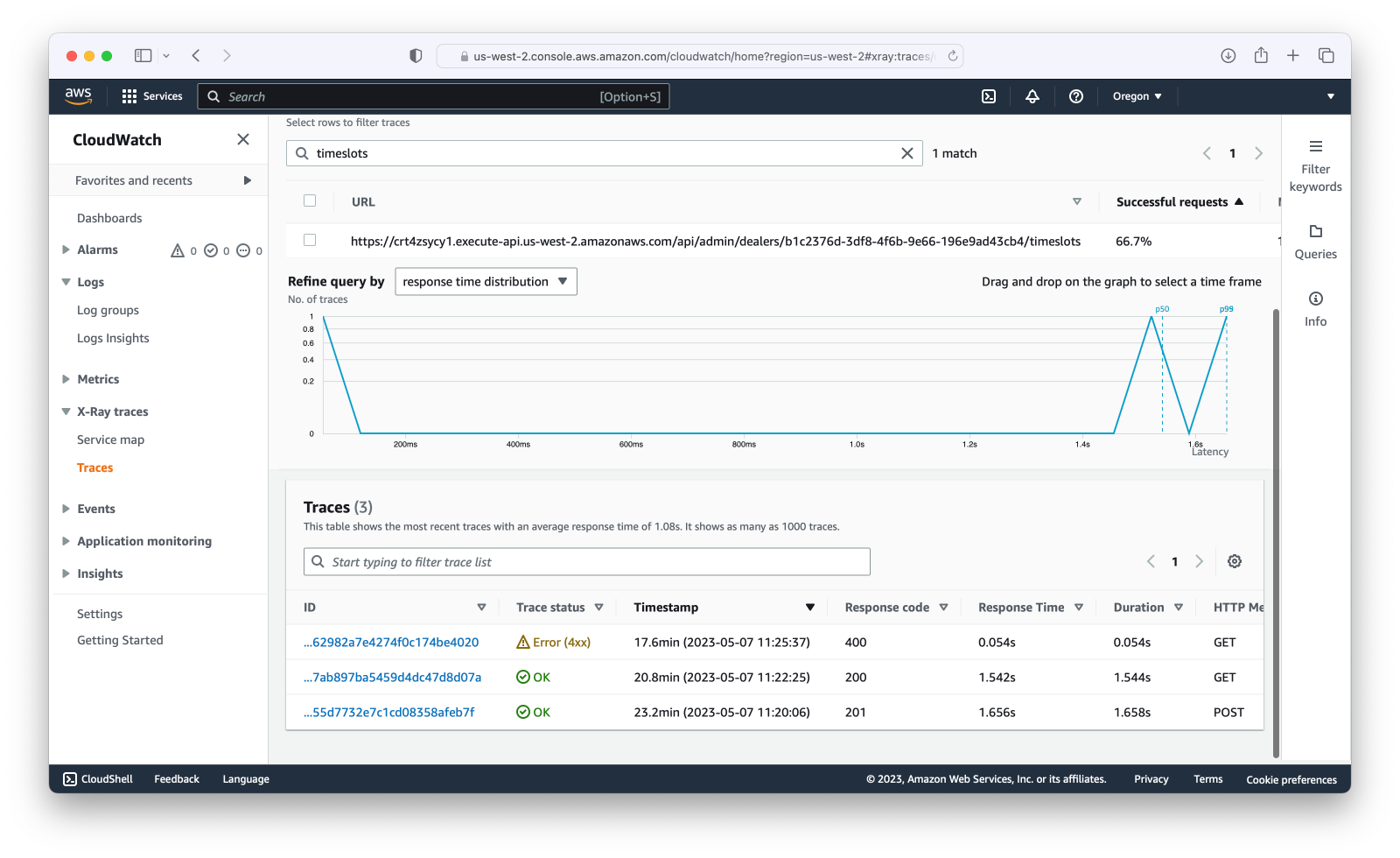
Task: Show Safari tab overview
Action: pos(1326,55)
